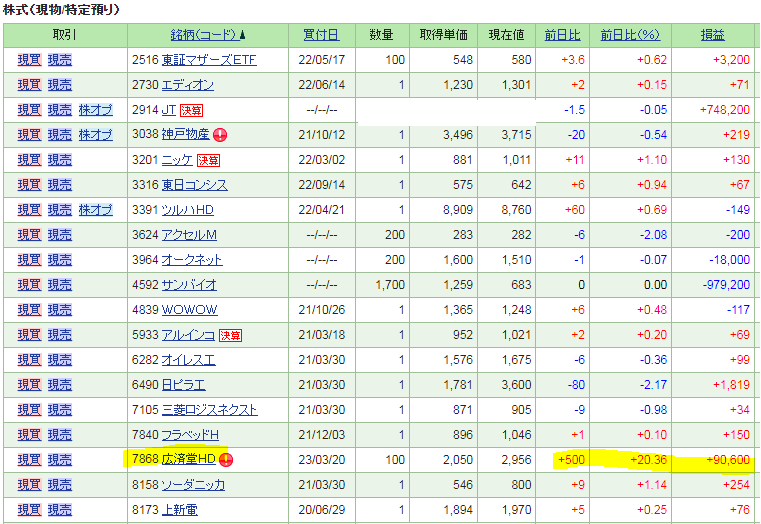This screenshot has width=761, height=524.
Task: Click the -979,200 loss value
Action: click(727, 285)
